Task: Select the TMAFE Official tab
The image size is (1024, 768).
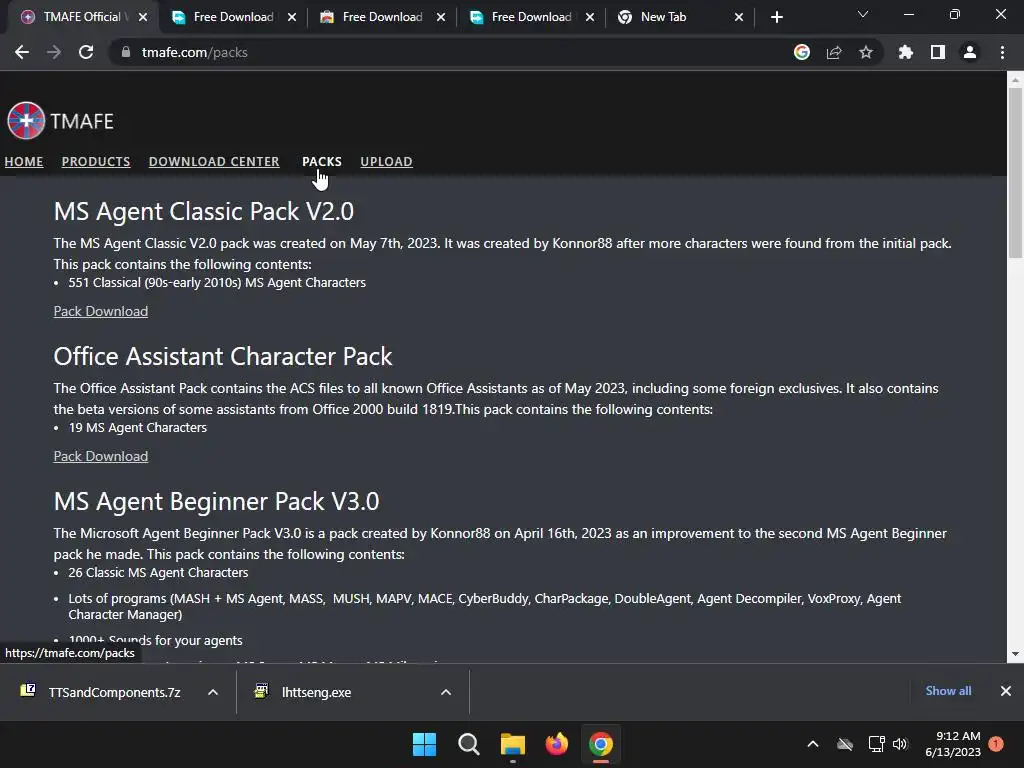Action: [81, 17]
